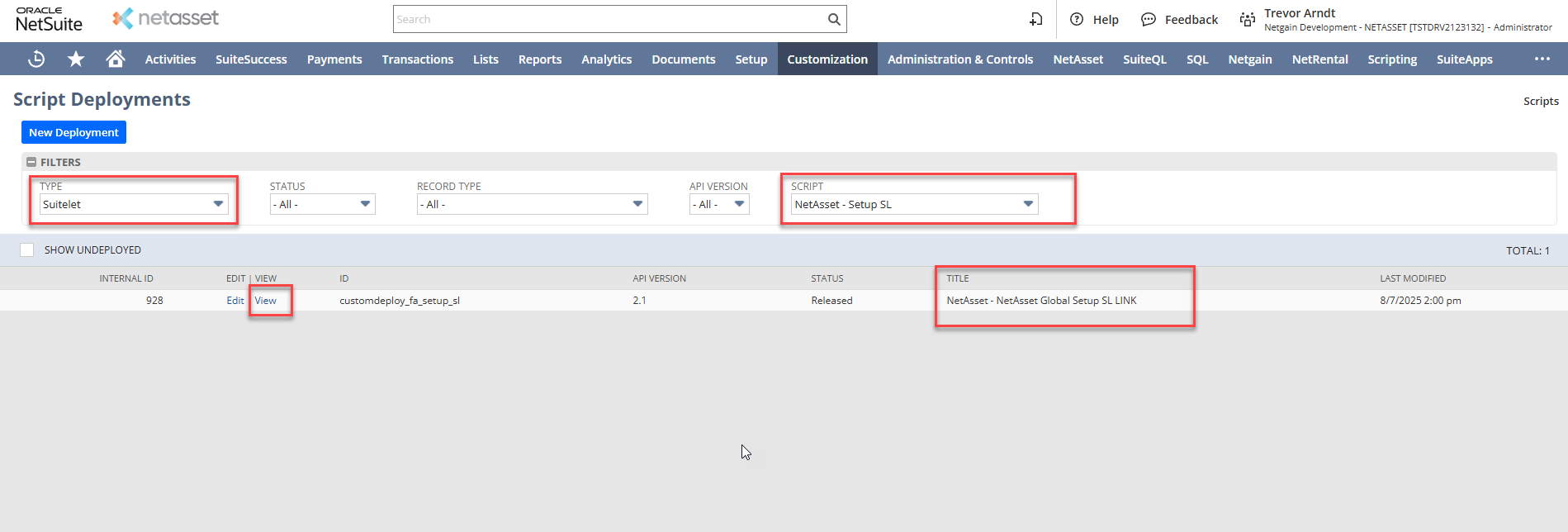Click the New Deployment button

(74, 132)
